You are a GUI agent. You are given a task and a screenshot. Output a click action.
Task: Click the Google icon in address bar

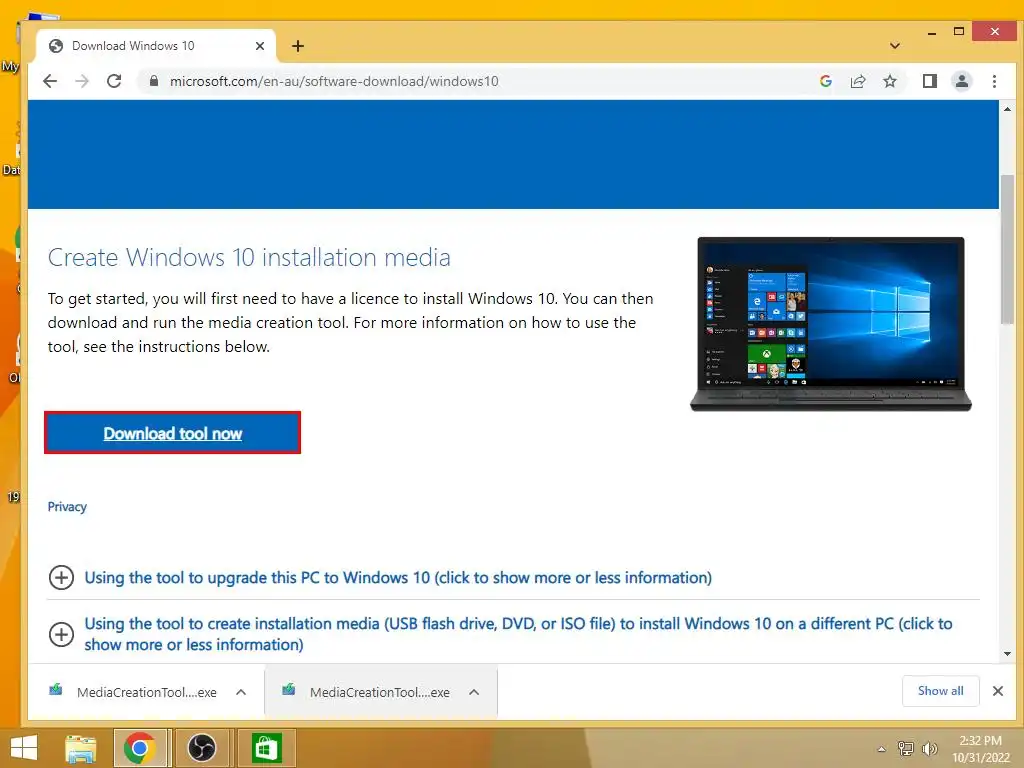tap(825, 81)
